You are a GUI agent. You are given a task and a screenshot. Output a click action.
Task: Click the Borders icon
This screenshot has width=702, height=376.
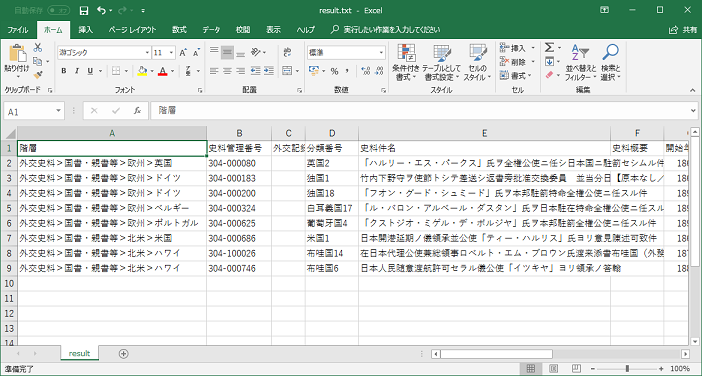pyautogui.click(x=116, y=71)
